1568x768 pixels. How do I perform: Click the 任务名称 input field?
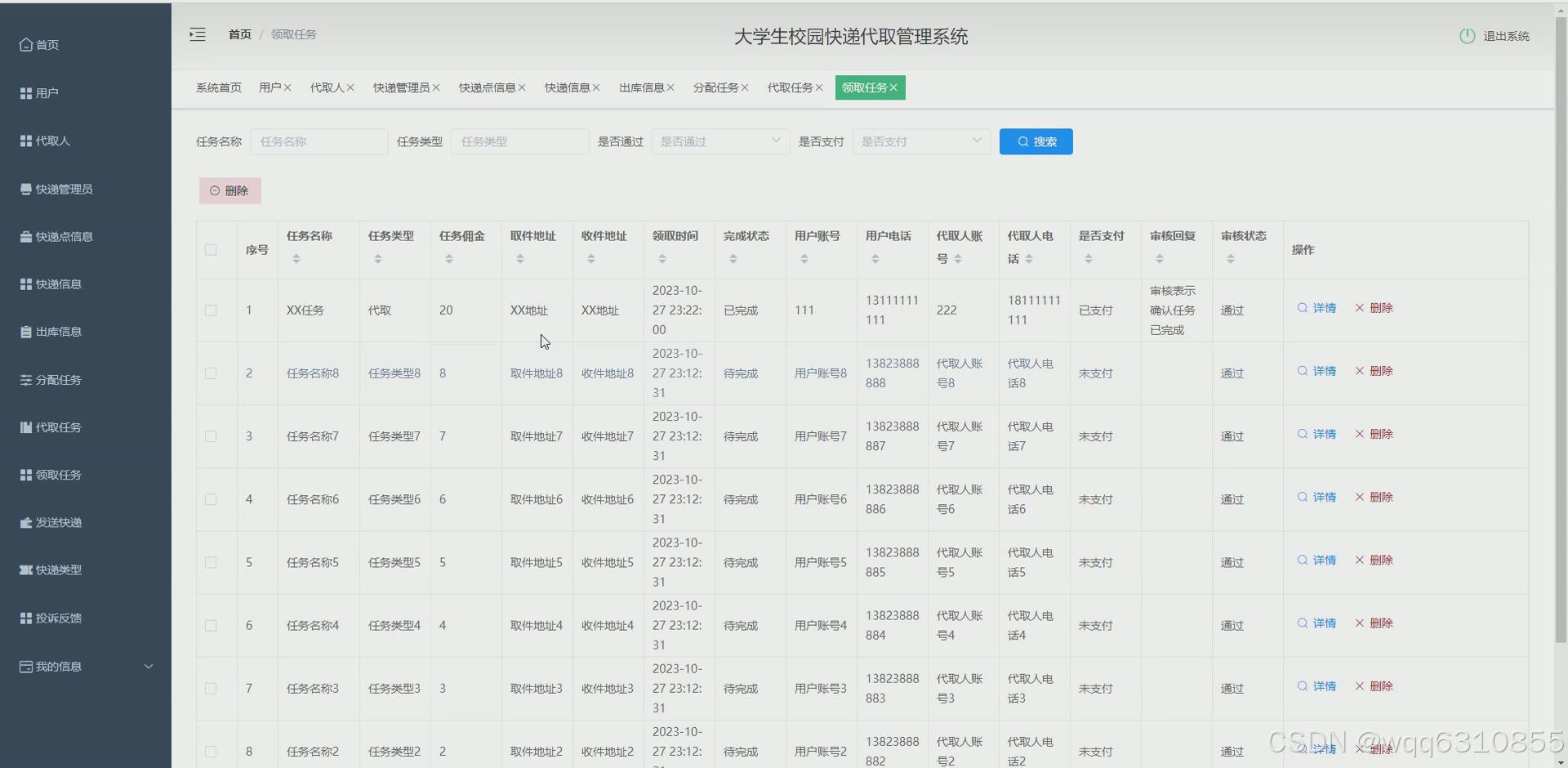pyautogui.click(x=318, y=141)
